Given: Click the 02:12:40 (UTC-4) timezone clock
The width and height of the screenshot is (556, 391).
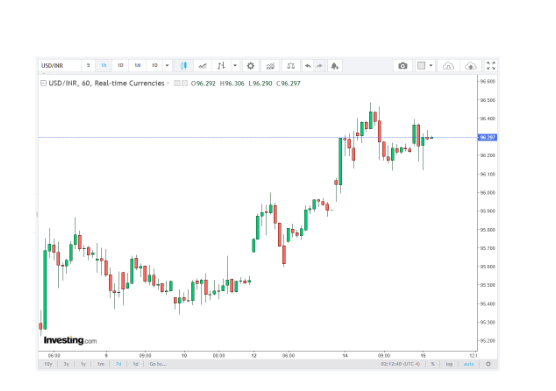Looking at the screenshot, I should tap(400, 364).
